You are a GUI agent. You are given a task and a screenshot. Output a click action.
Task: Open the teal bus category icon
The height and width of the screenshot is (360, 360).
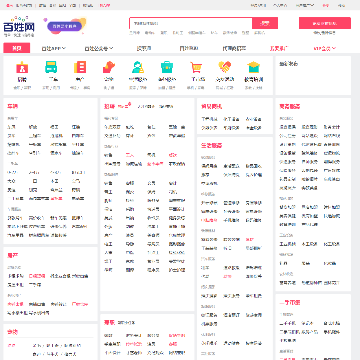point(51,67)
